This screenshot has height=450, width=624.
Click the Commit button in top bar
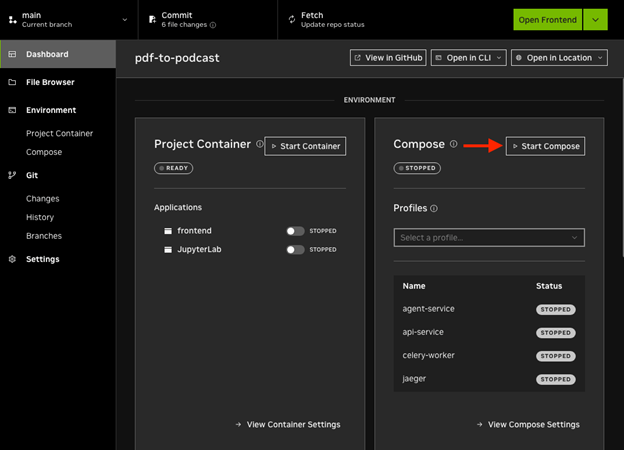point(208,19)
